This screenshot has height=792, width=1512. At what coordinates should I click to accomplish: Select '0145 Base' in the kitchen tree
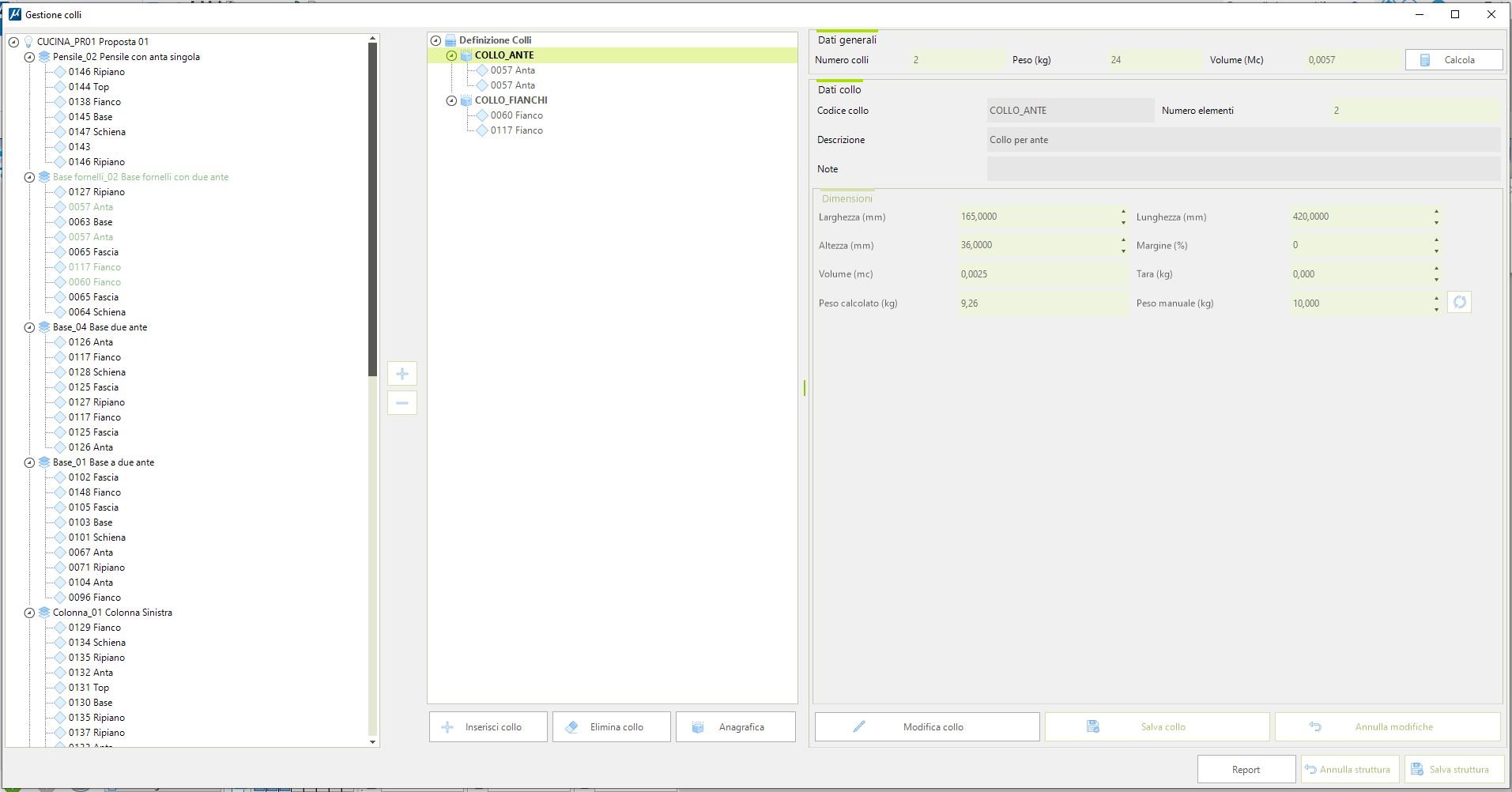pyautogui.click(x=90, y=117)
